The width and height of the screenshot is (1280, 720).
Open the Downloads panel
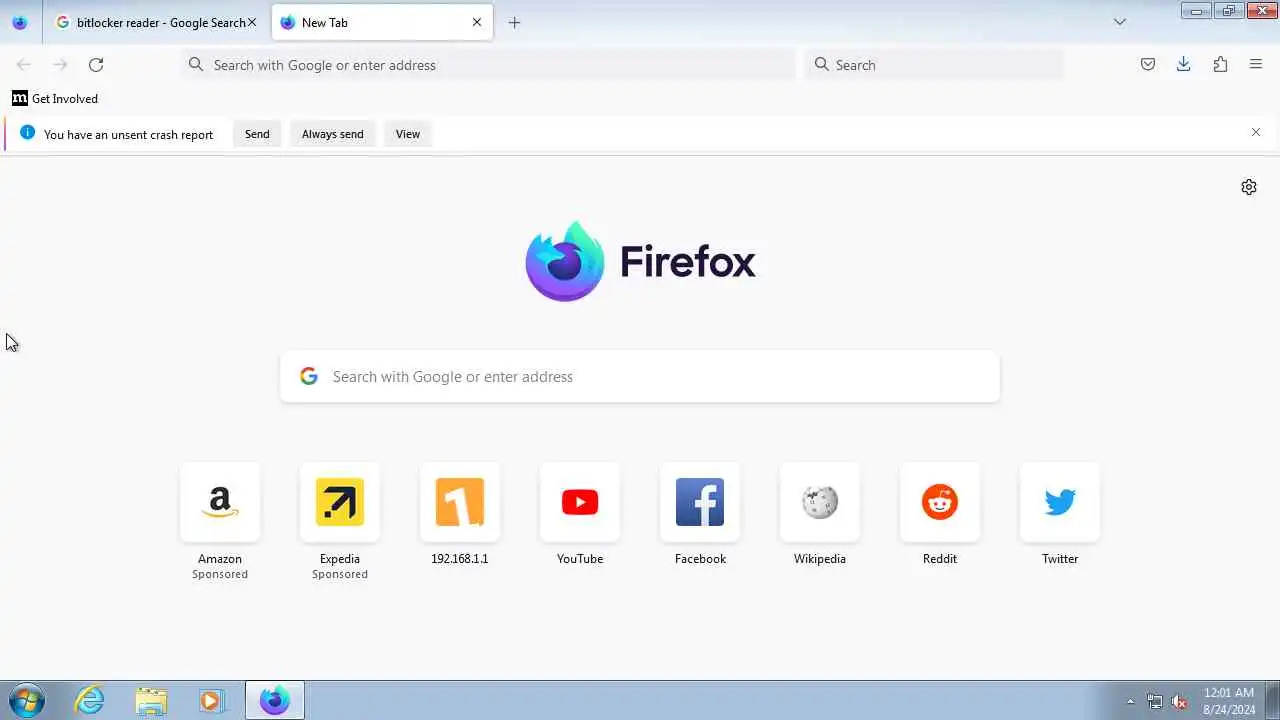pos(1184,65)
